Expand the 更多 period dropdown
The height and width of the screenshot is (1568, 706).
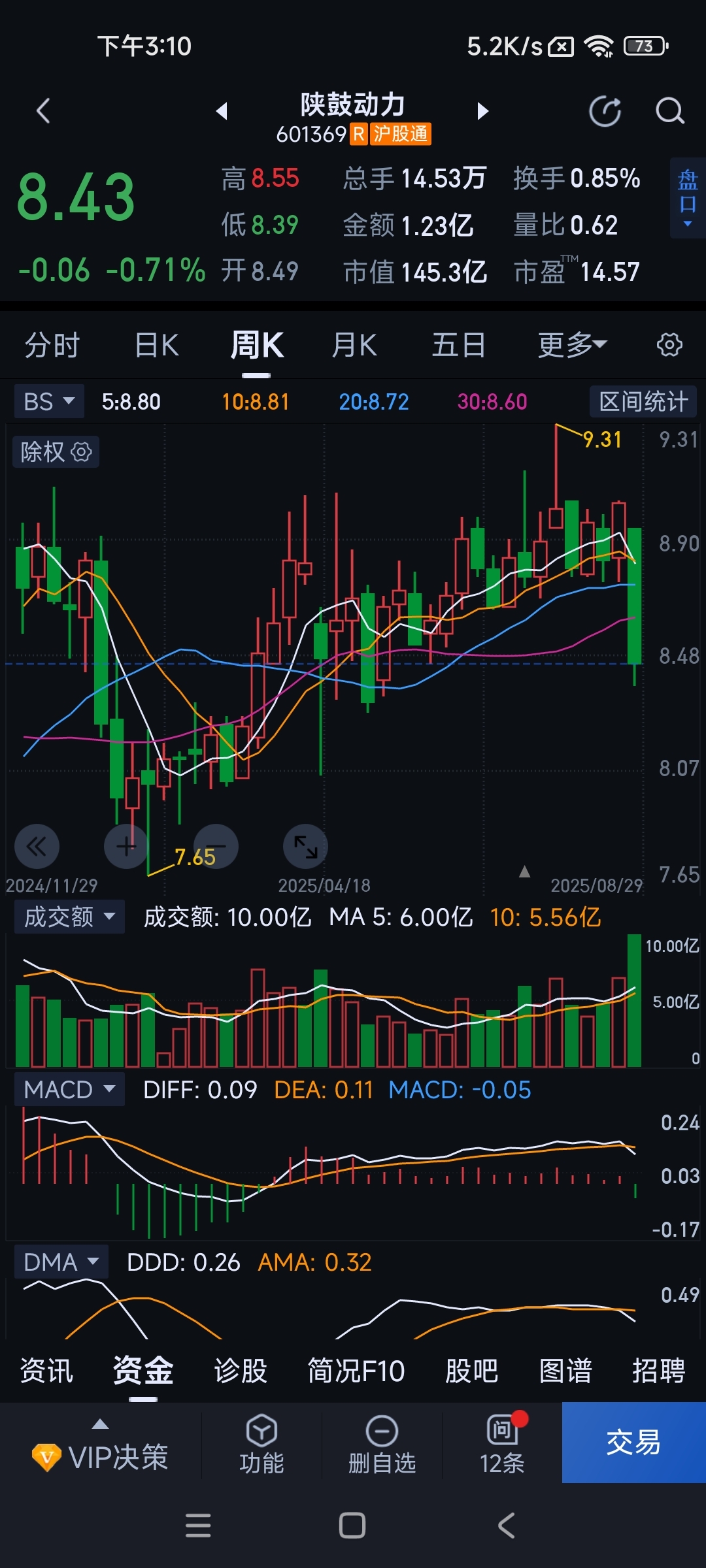(573, 344)
